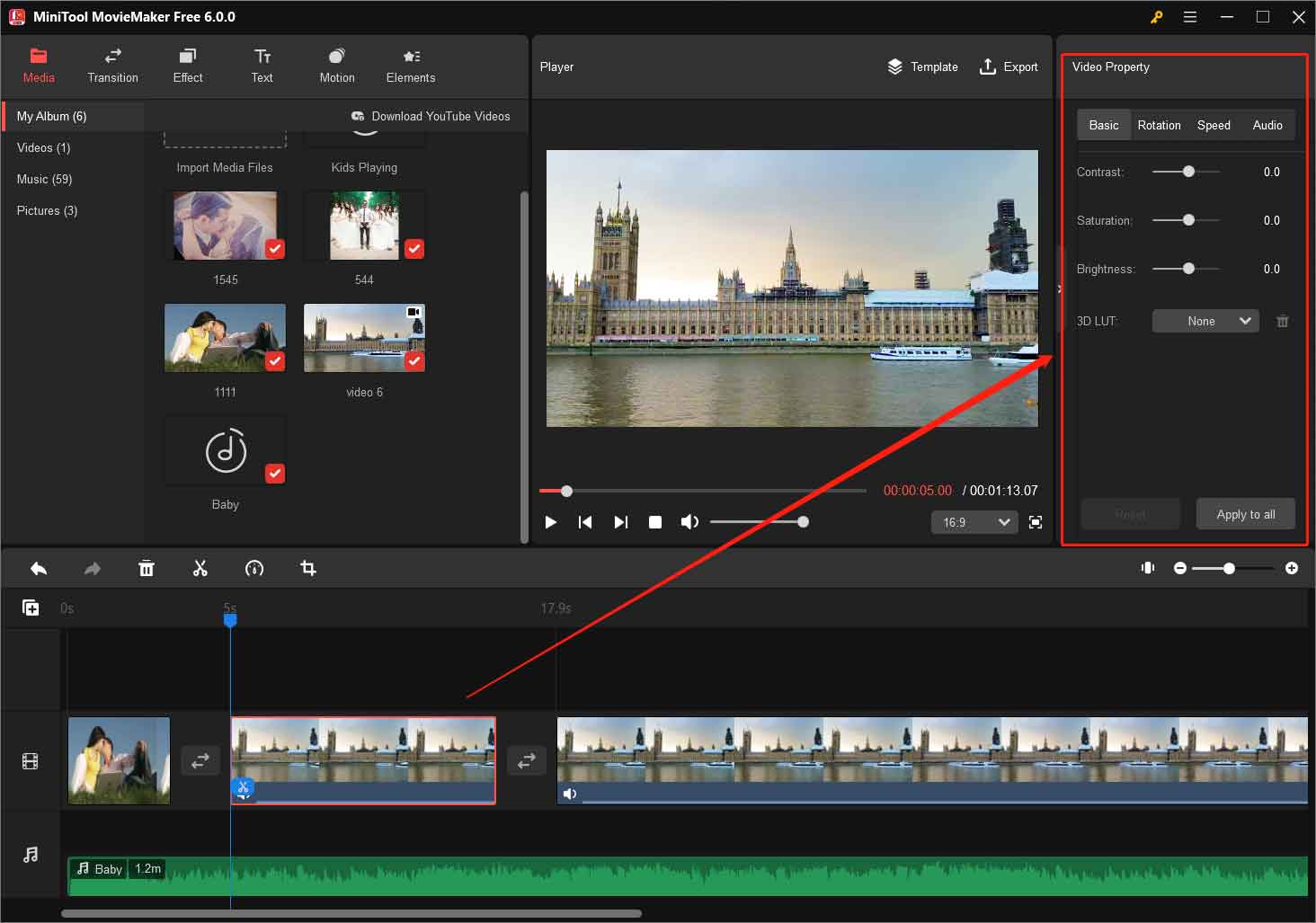Click the Undo icon on the timeline toolbar

point(39,568)
